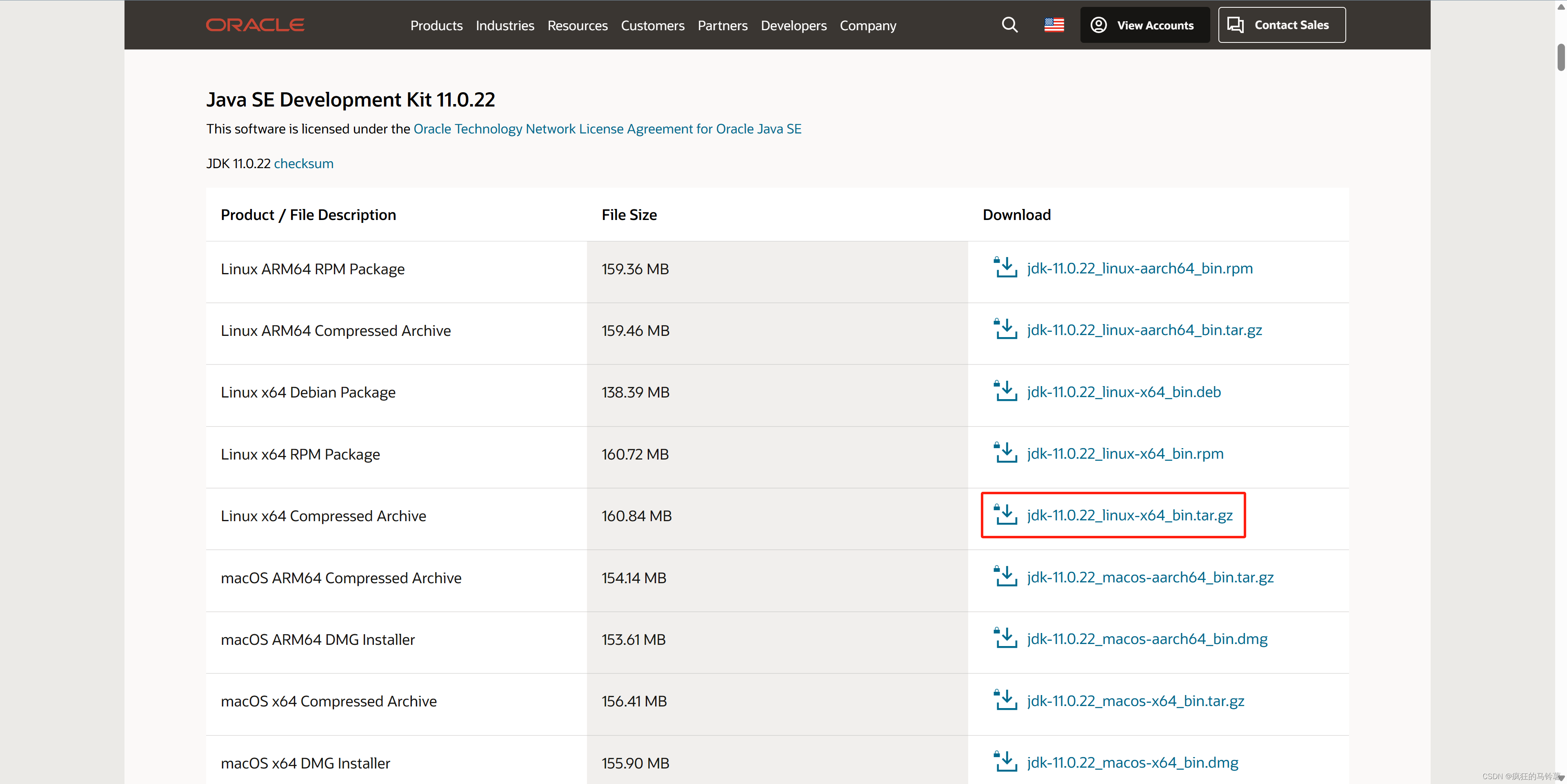Click download icon for macos-x64 tar.gz

pos(1005,700)
